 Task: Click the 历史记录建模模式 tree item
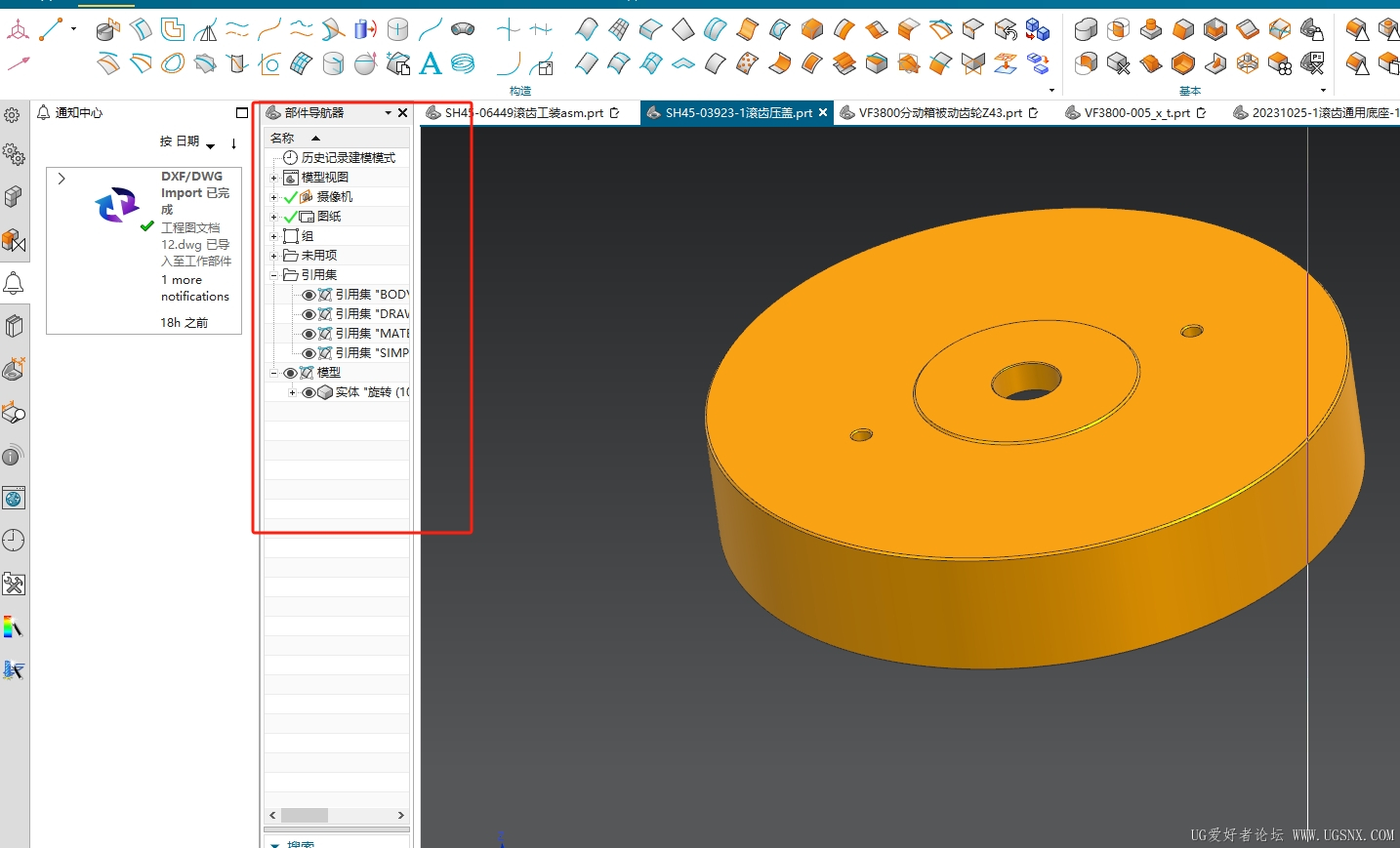pyautogui.click(x=348, y=158)
